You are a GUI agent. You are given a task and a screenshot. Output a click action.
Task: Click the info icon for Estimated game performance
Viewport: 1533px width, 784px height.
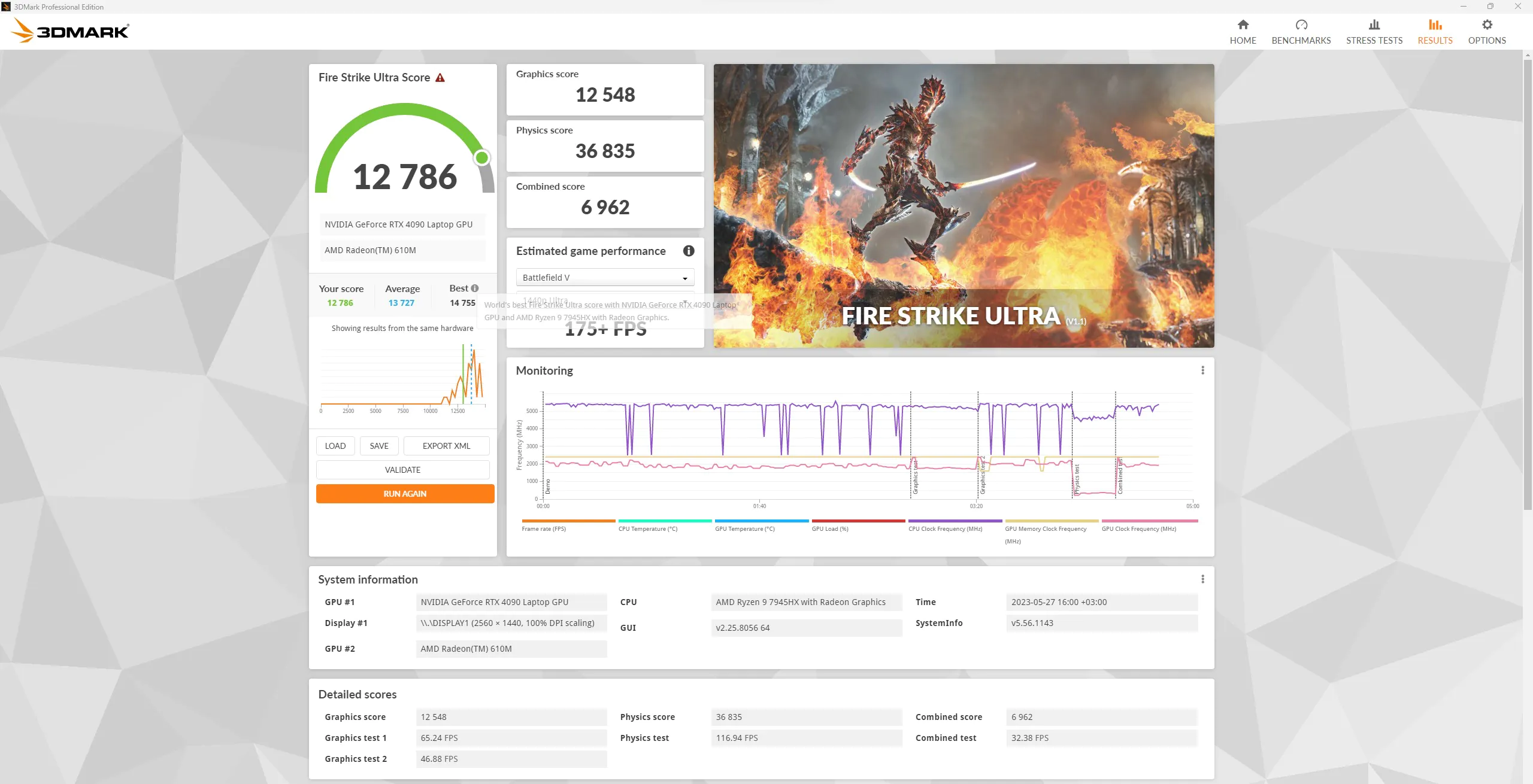pos(688,251)
